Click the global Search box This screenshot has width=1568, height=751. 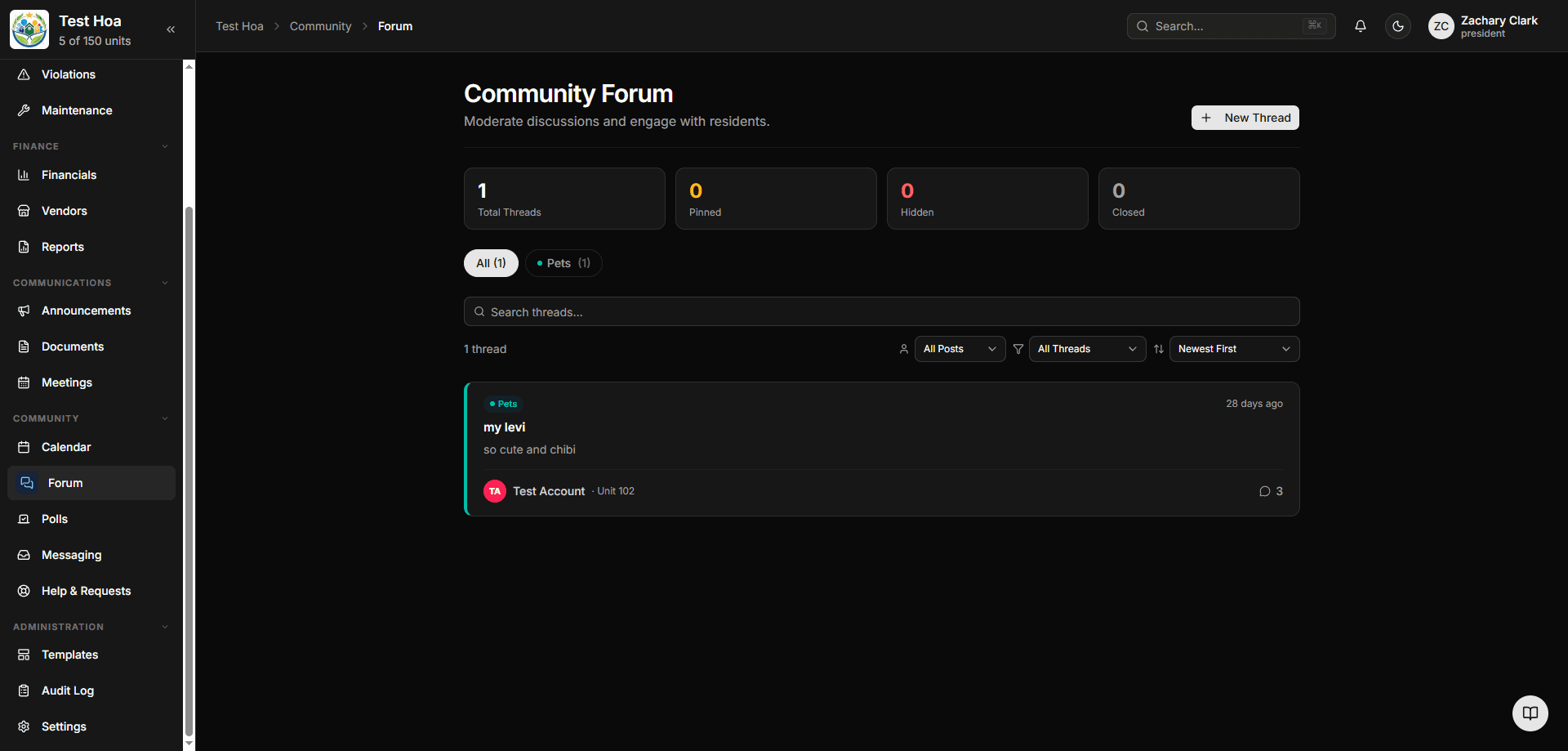[1232, 26]
